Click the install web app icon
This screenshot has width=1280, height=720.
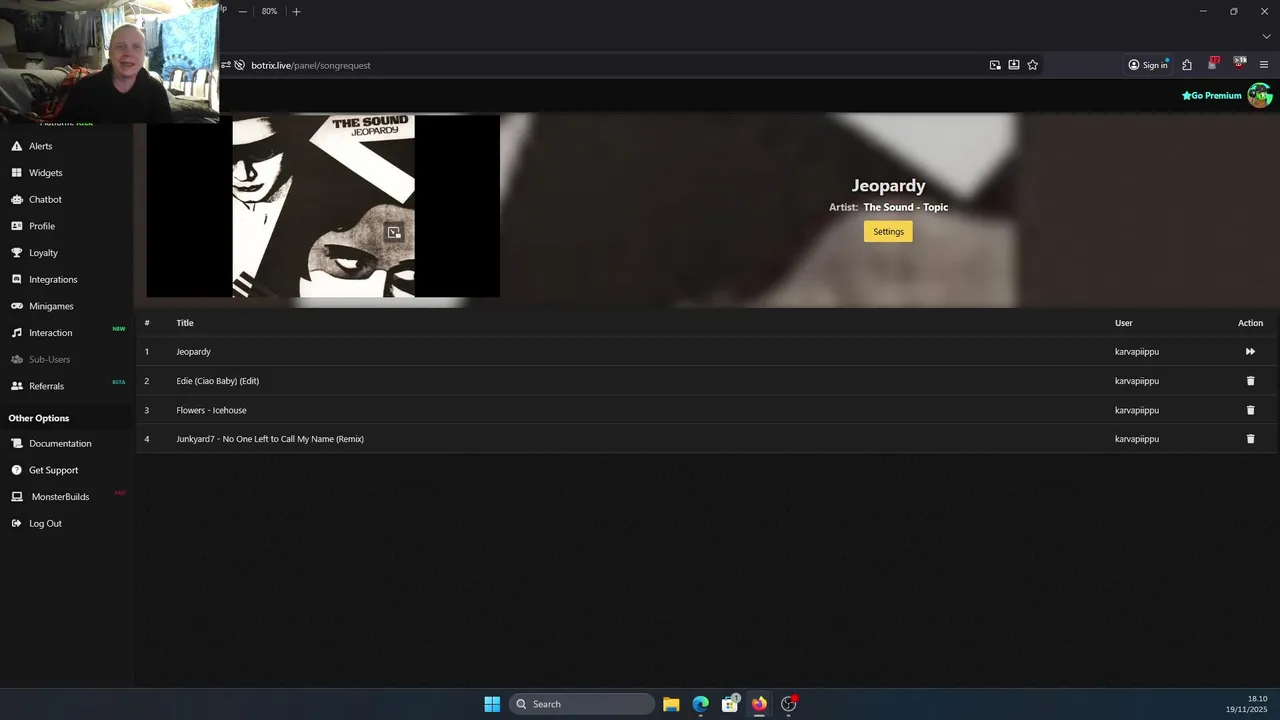click(x=1014, y=65)
